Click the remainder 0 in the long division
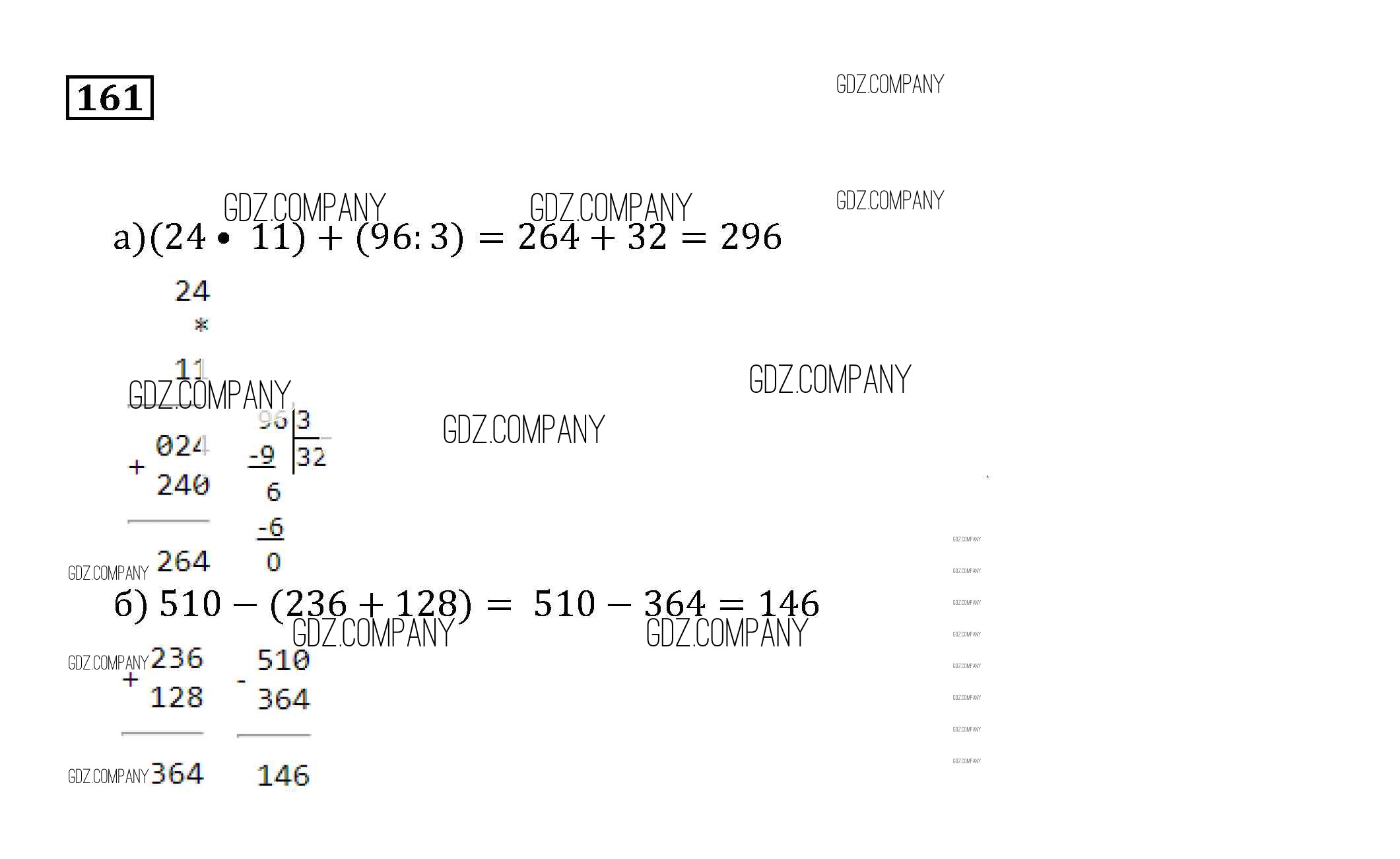This screenshot has height=859, width=1400. 273,563
